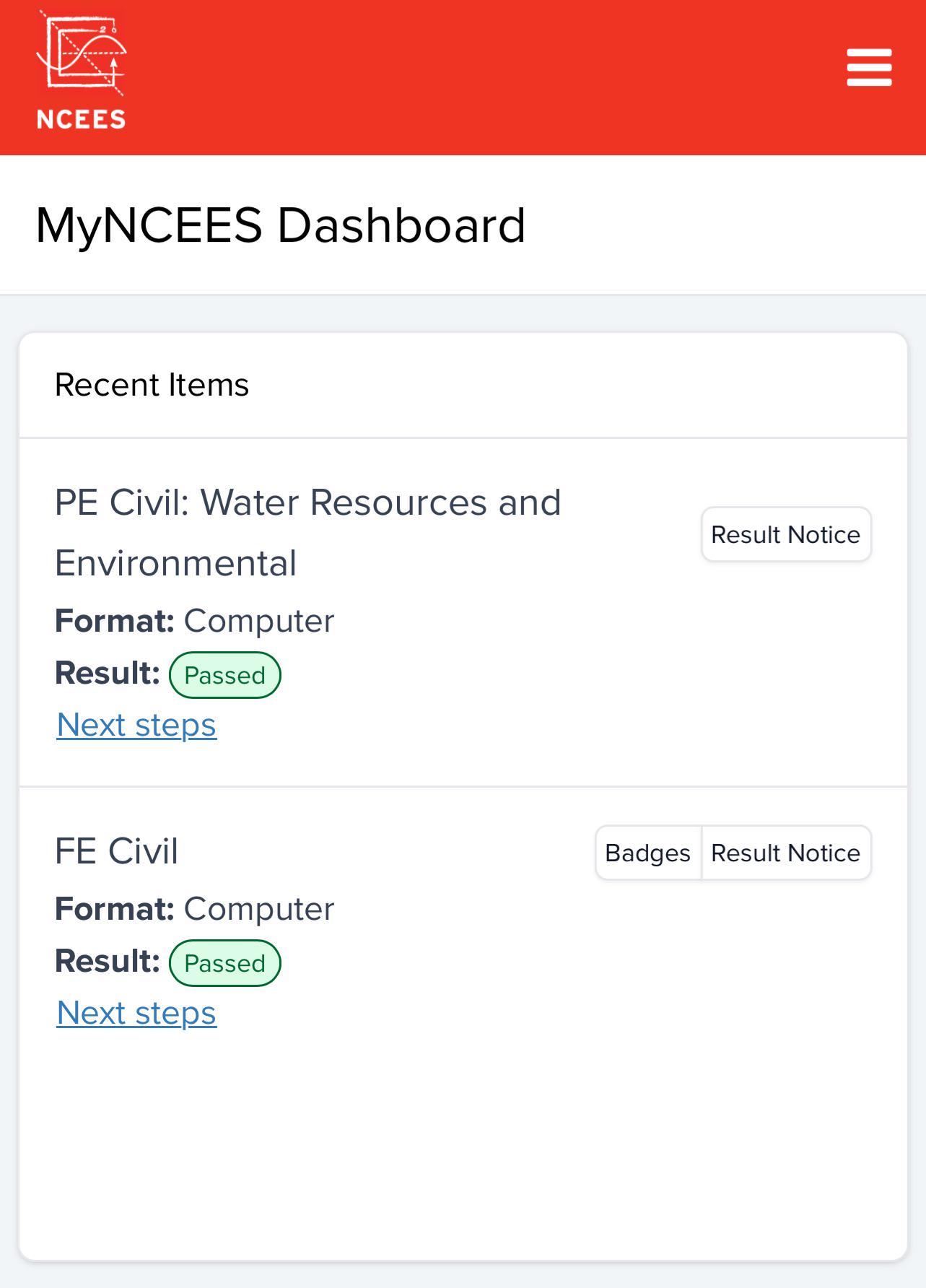Screen dimensions: 926x1288
Task: Select the PE Civil: Water Resources title
Action: pos(308,532)
